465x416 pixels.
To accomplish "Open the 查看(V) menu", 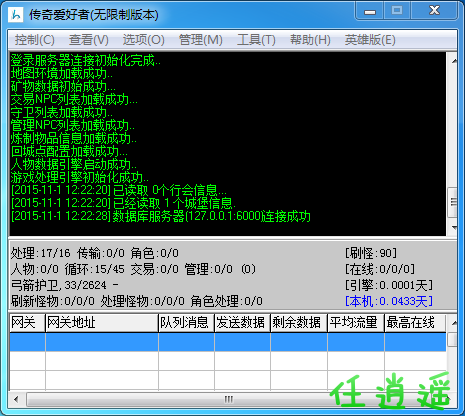I will coord(89,40).
